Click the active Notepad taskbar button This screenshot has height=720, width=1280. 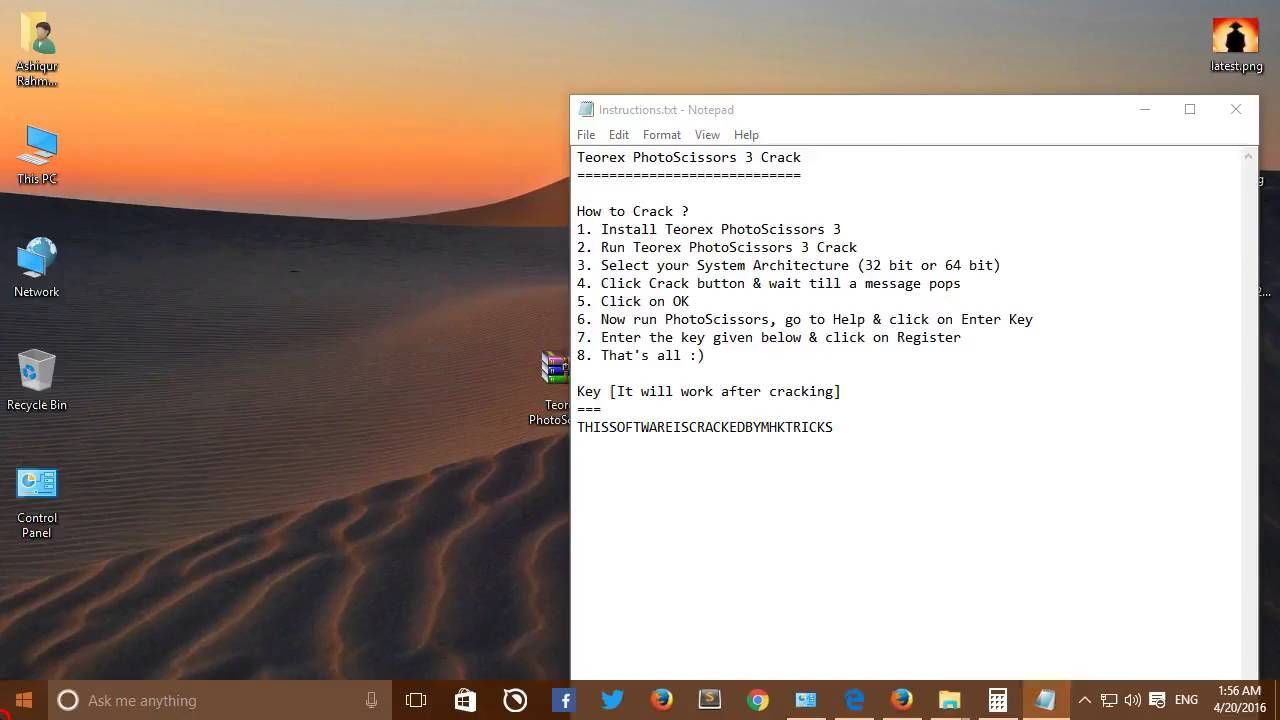[x=1046, y=700]
